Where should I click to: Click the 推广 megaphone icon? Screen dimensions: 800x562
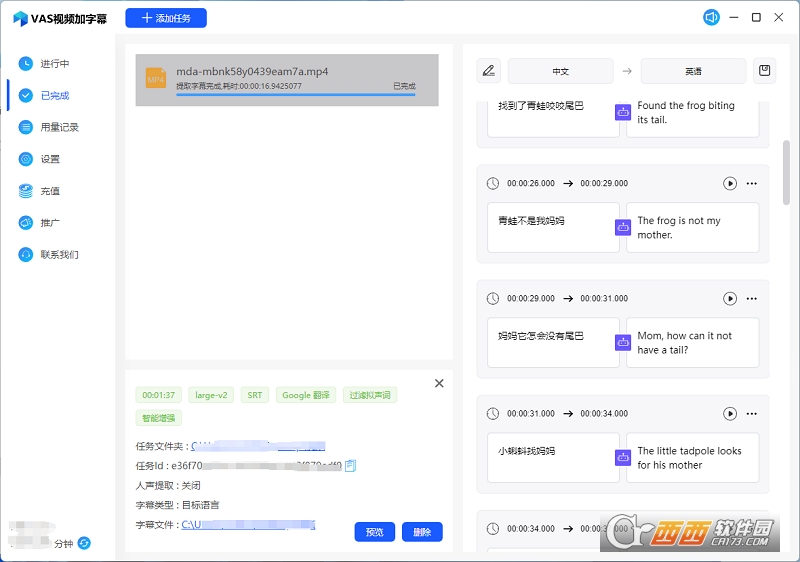point(26,223)
